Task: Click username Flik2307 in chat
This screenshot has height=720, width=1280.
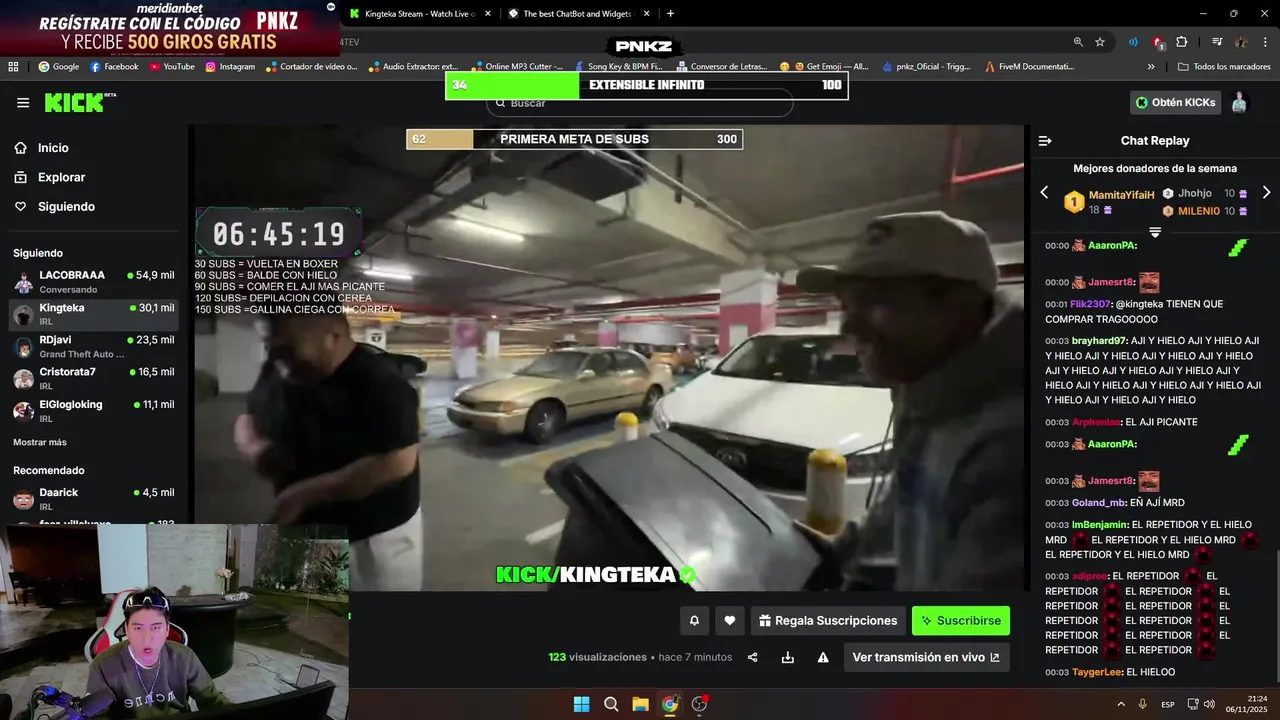Action: click(1091, 304)
